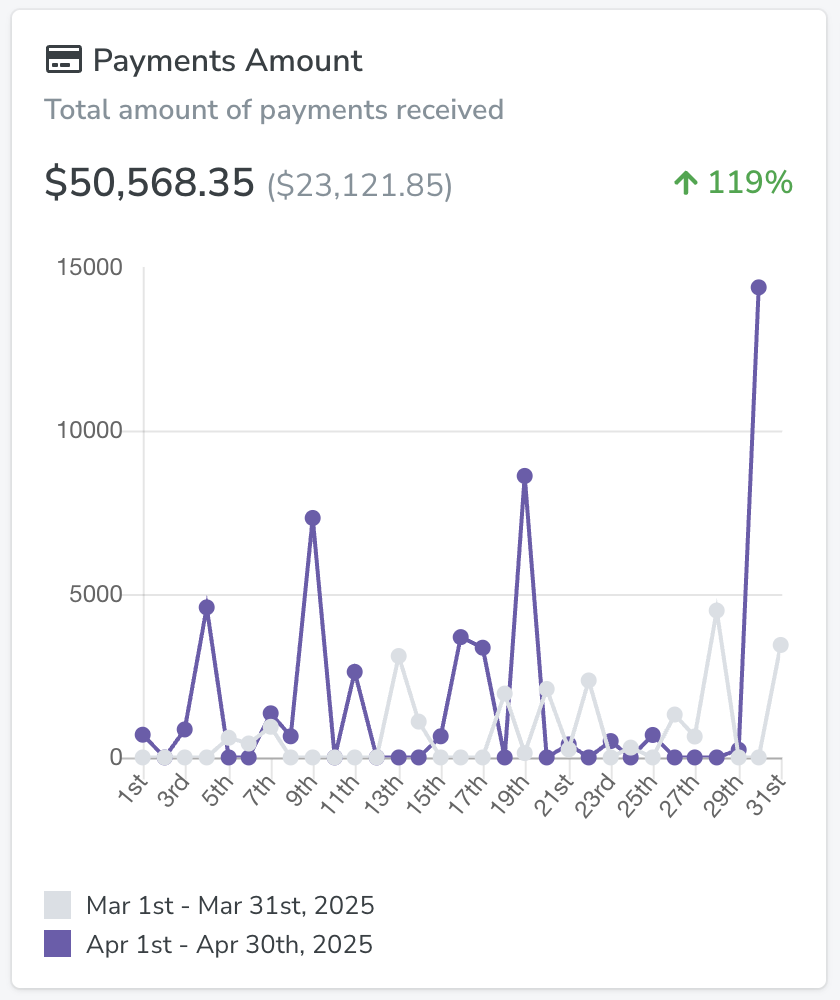Select the grey March point on the 31st
Viewport: 840px width, 1000px height.
click(780, 645)
